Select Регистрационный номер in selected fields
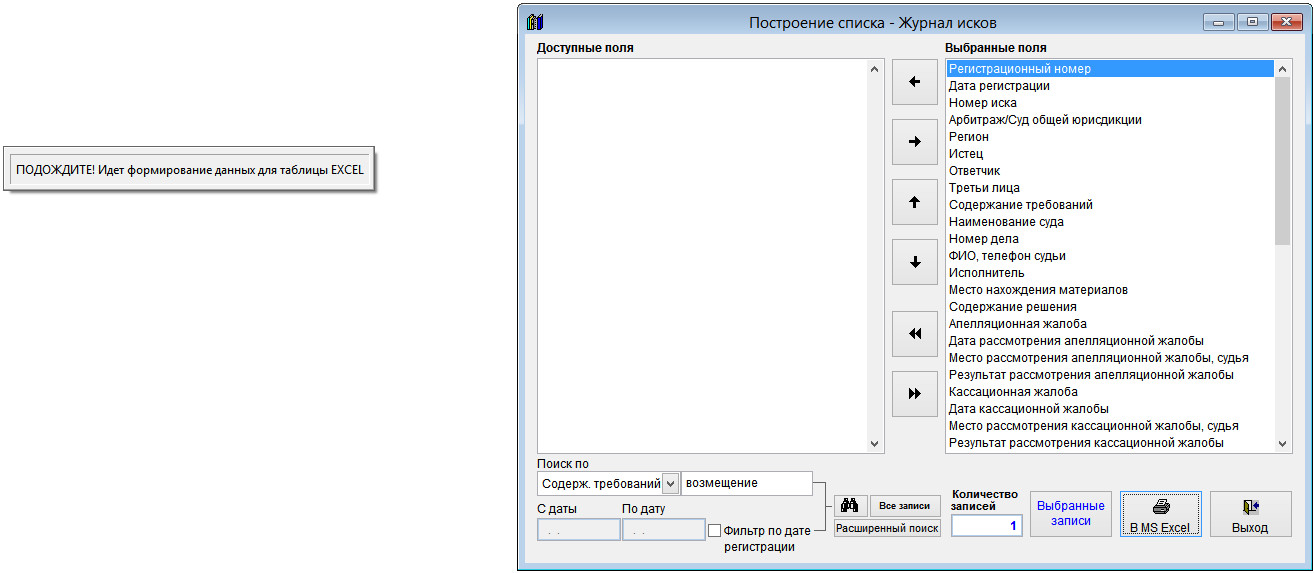This screenshot has height=573, width=1314. 1110,69
